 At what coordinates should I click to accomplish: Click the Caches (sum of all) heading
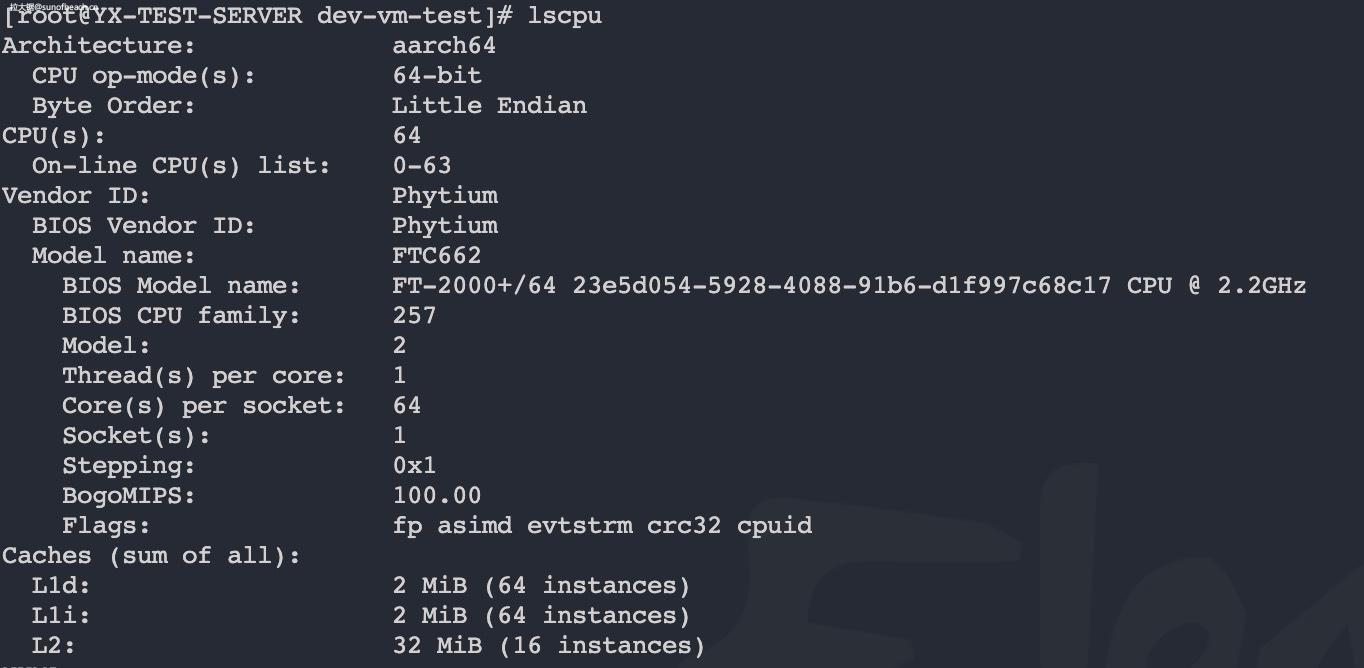pos(151,556)
